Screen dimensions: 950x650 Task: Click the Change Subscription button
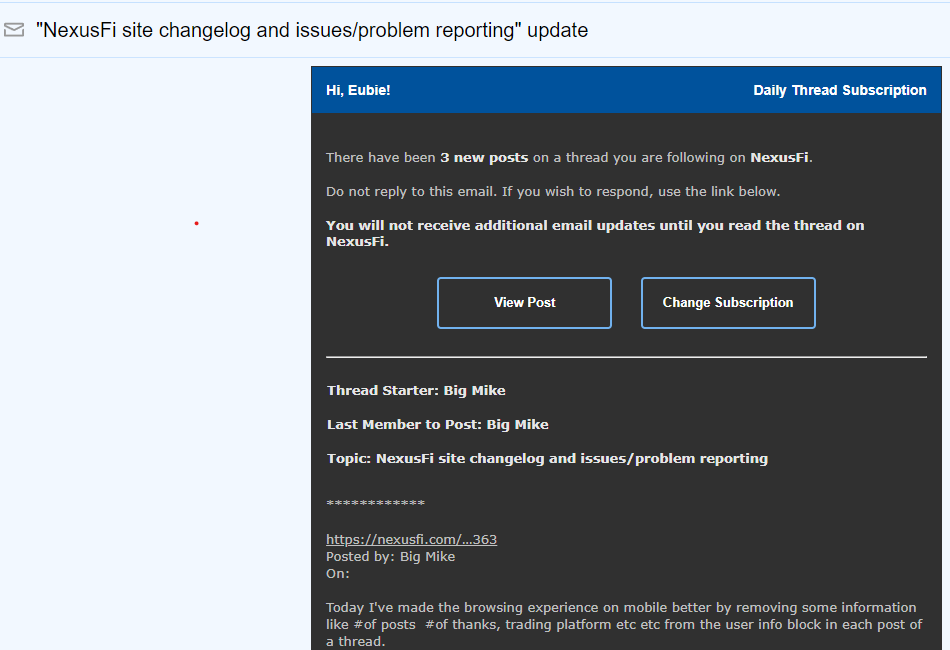click(728, 303)
